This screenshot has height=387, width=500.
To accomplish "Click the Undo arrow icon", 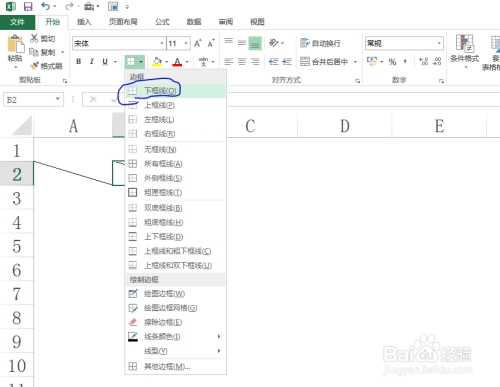I will (46, 6).
